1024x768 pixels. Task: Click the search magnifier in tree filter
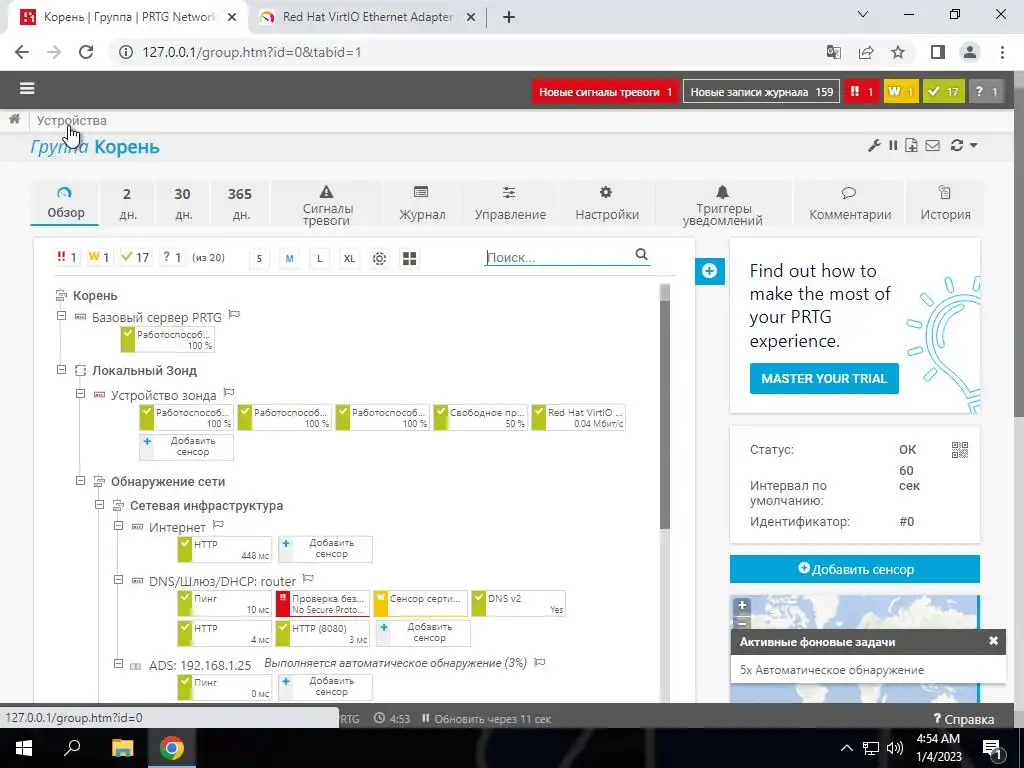(641, 255)
